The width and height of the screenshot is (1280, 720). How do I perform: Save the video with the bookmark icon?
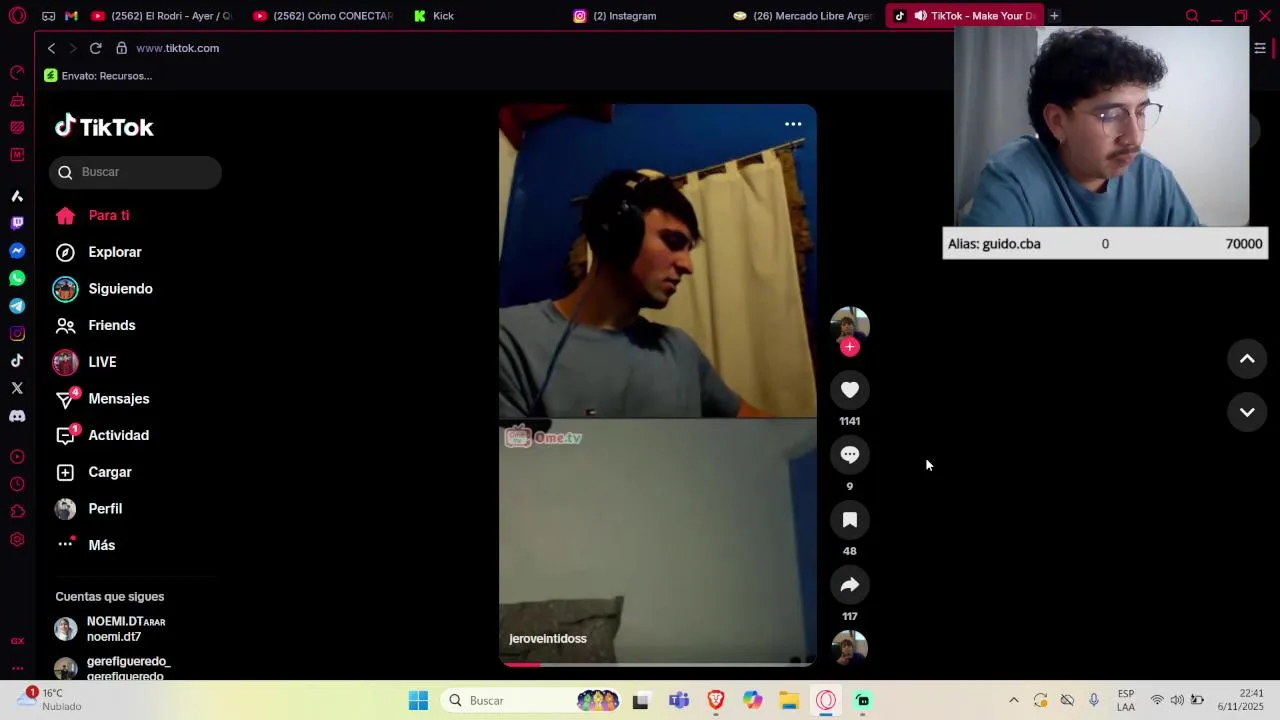point(850,520)
